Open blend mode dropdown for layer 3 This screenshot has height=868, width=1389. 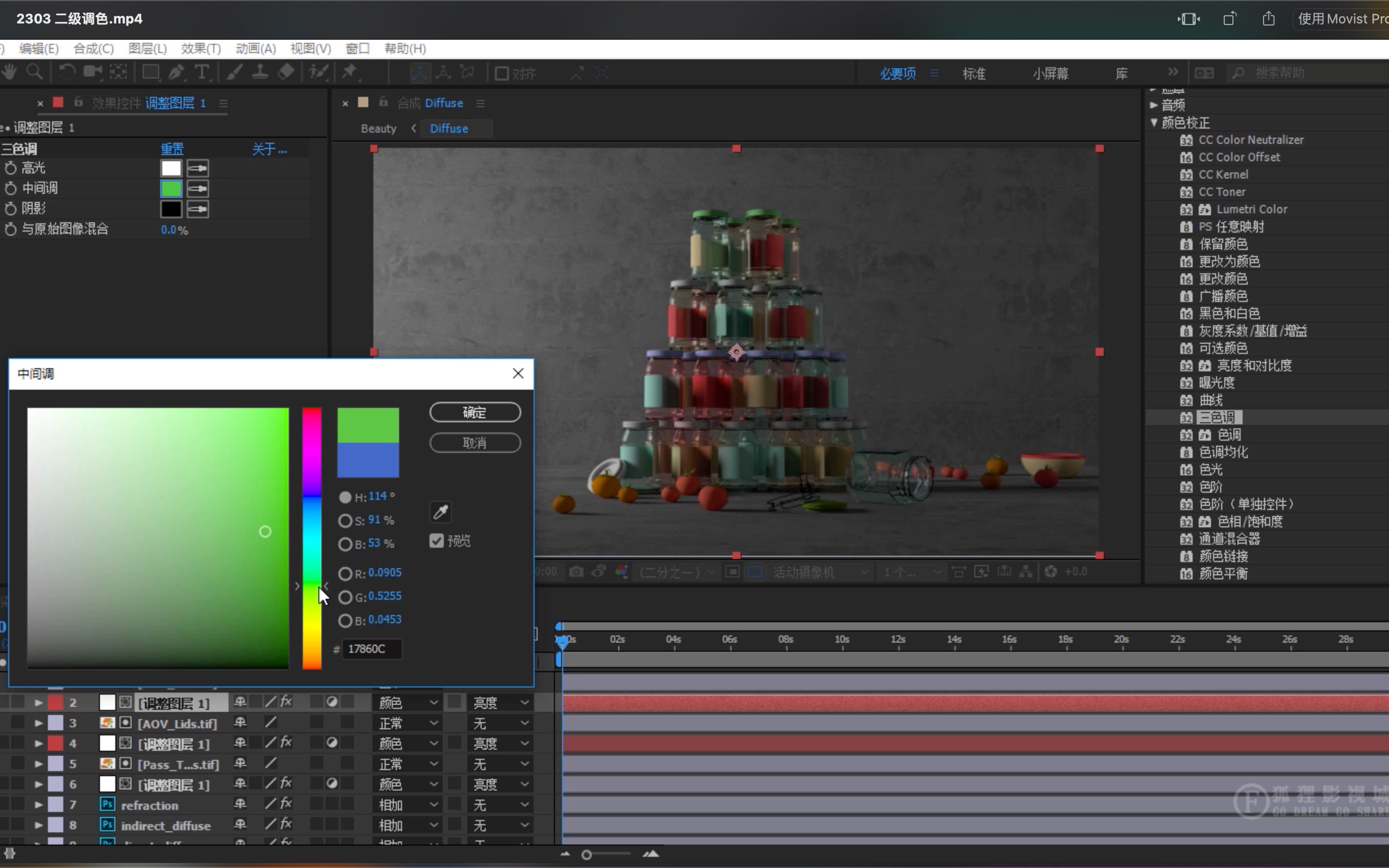click(408, 723)
